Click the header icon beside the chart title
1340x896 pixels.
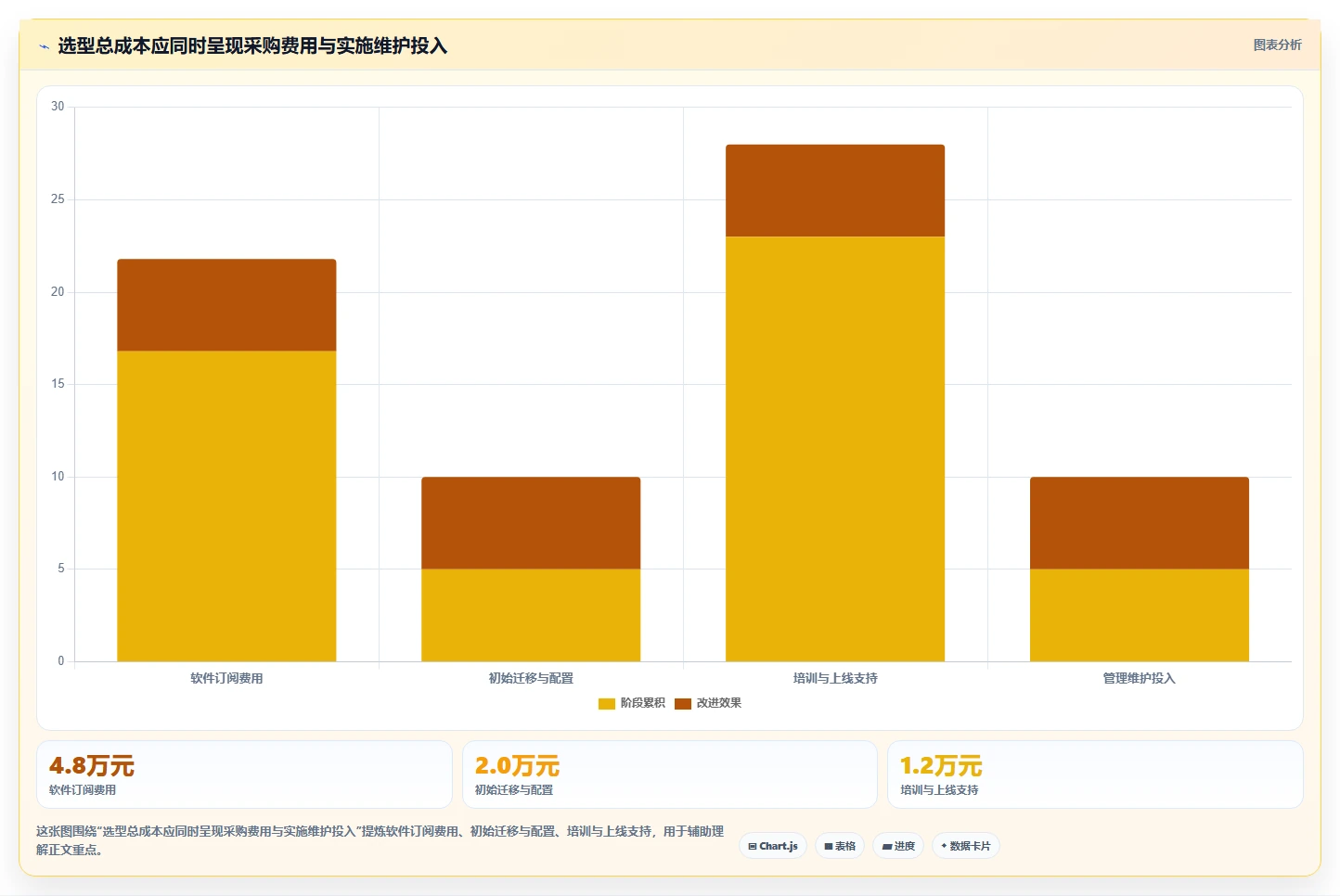(x=44, y=46)
